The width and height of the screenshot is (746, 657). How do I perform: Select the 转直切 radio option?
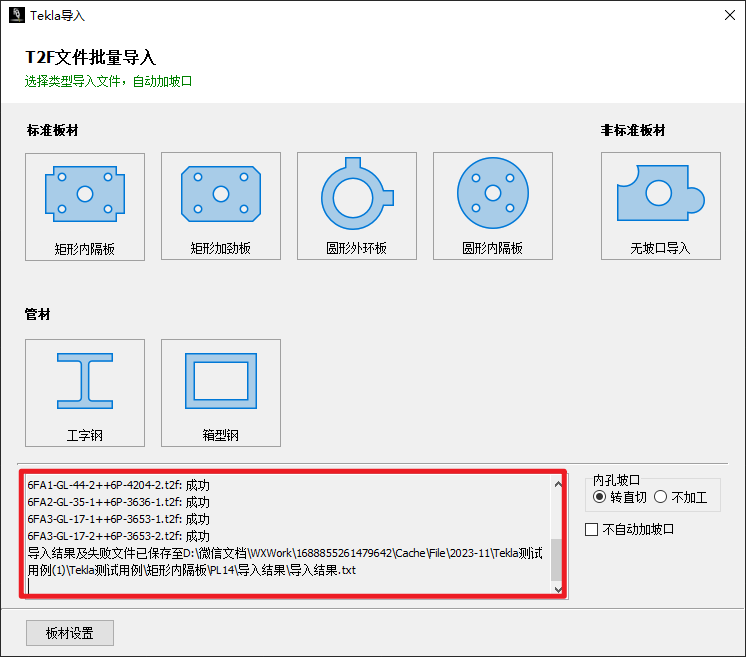tap(620, 497)
